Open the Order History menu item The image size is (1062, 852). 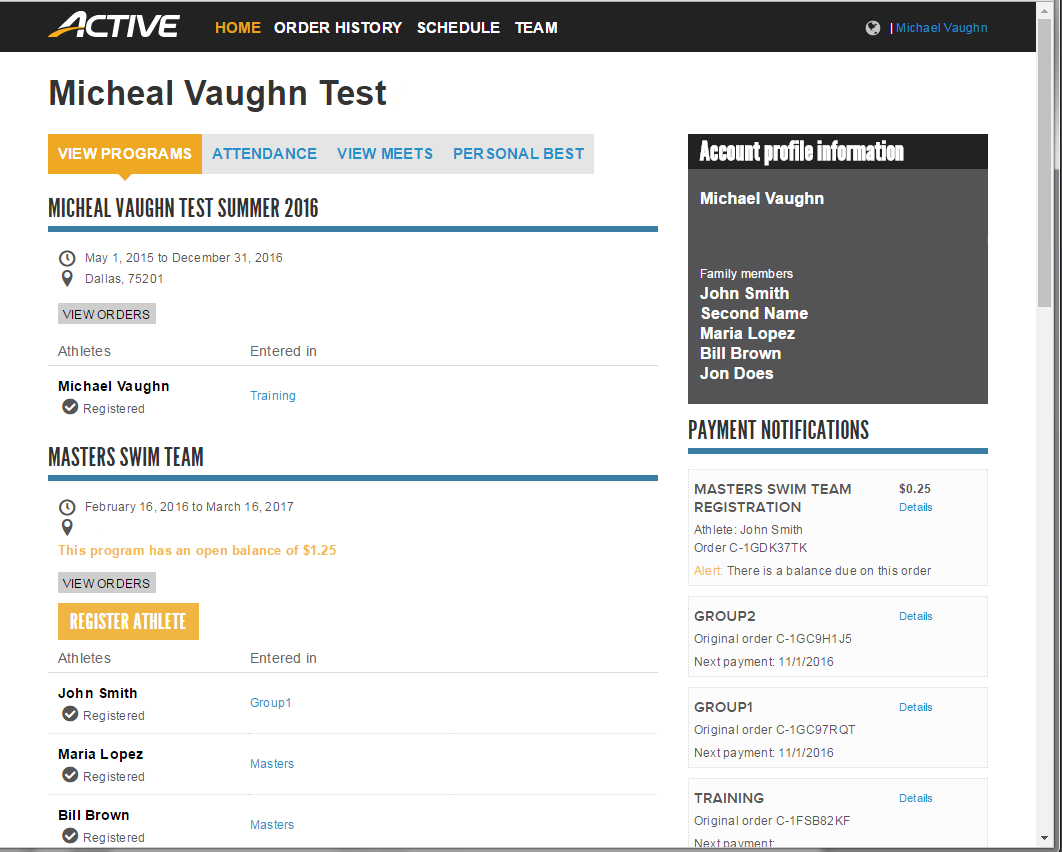(x=338, y=28)
